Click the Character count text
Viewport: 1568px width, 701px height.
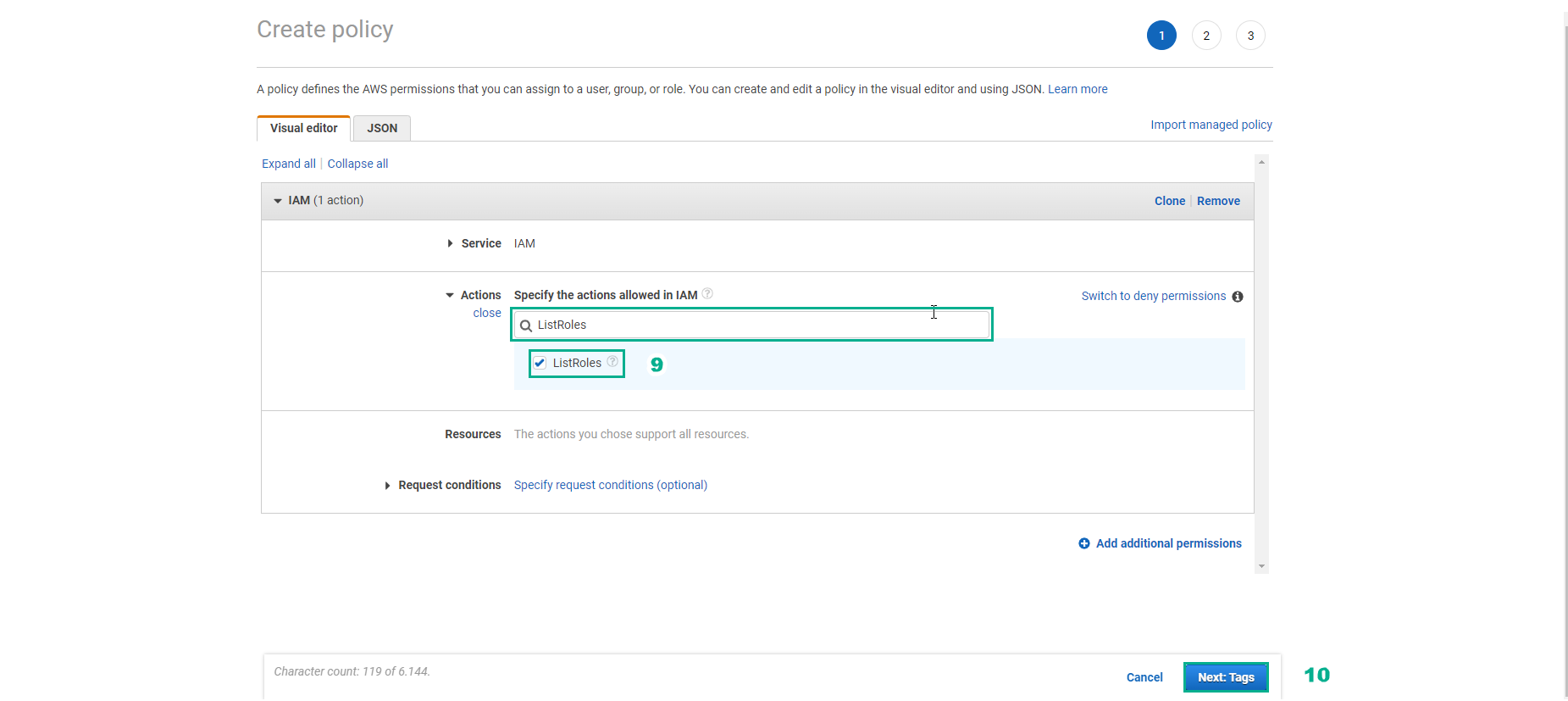[352, 671]
